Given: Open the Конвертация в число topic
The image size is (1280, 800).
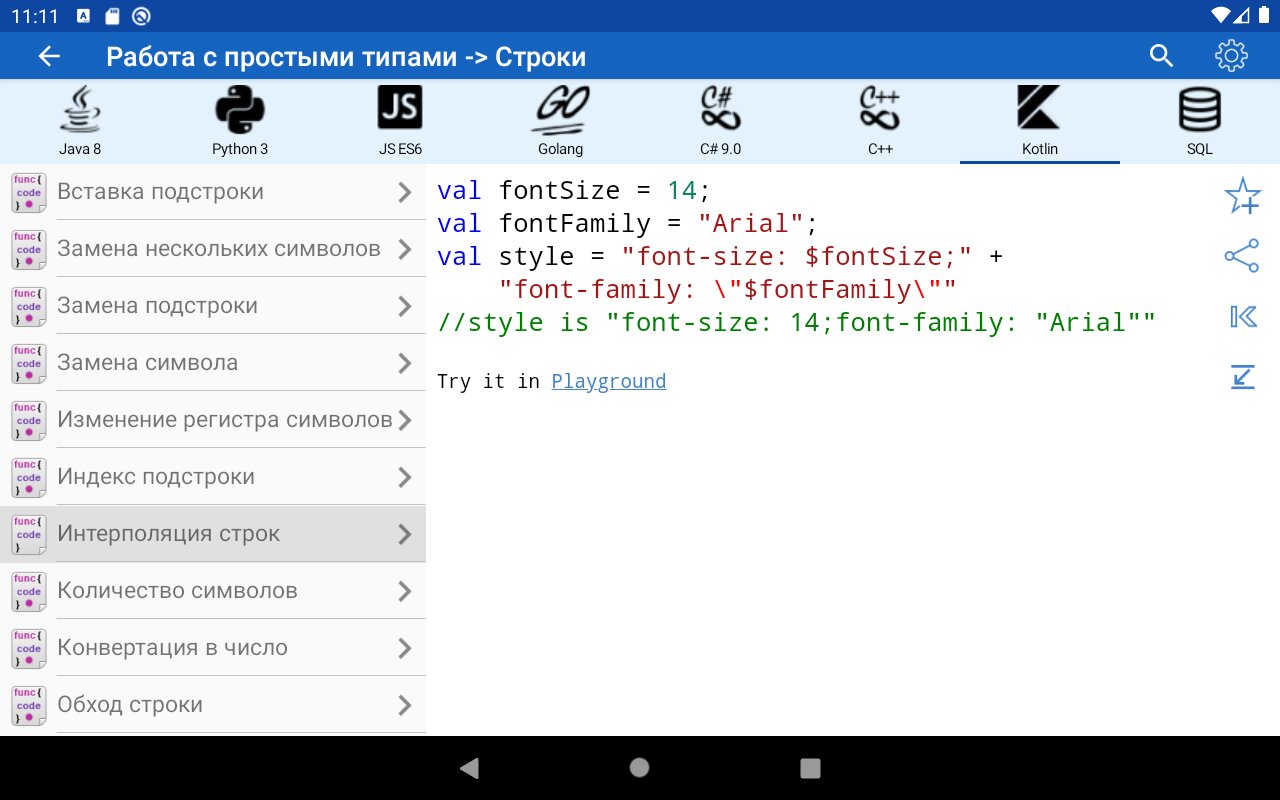Looking at the screenshot, I should [x=213, y=648].
